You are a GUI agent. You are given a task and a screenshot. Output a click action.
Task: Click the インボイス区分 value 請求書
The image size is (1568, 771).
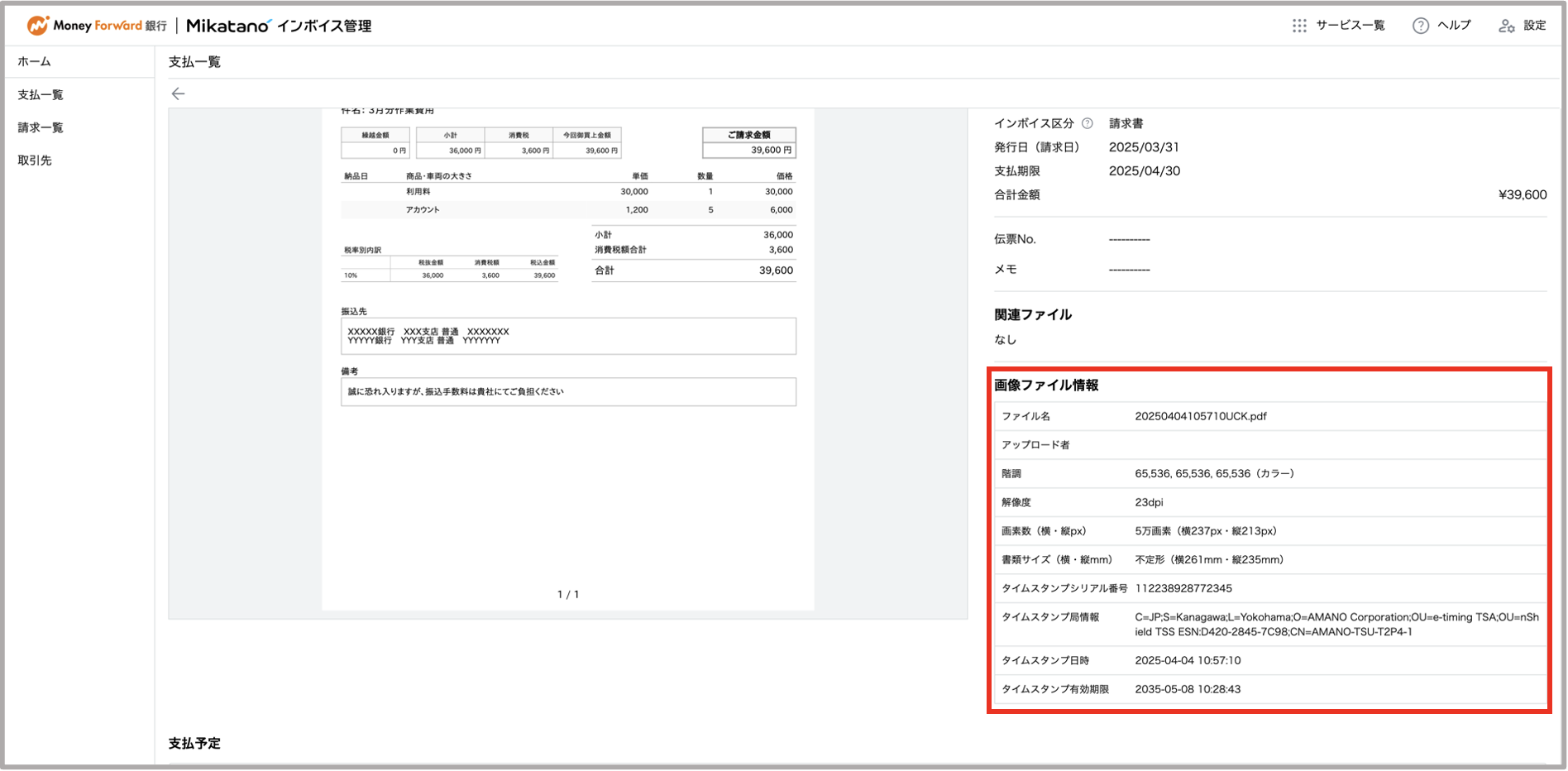pyautogui.click(x=1126, y=123)
